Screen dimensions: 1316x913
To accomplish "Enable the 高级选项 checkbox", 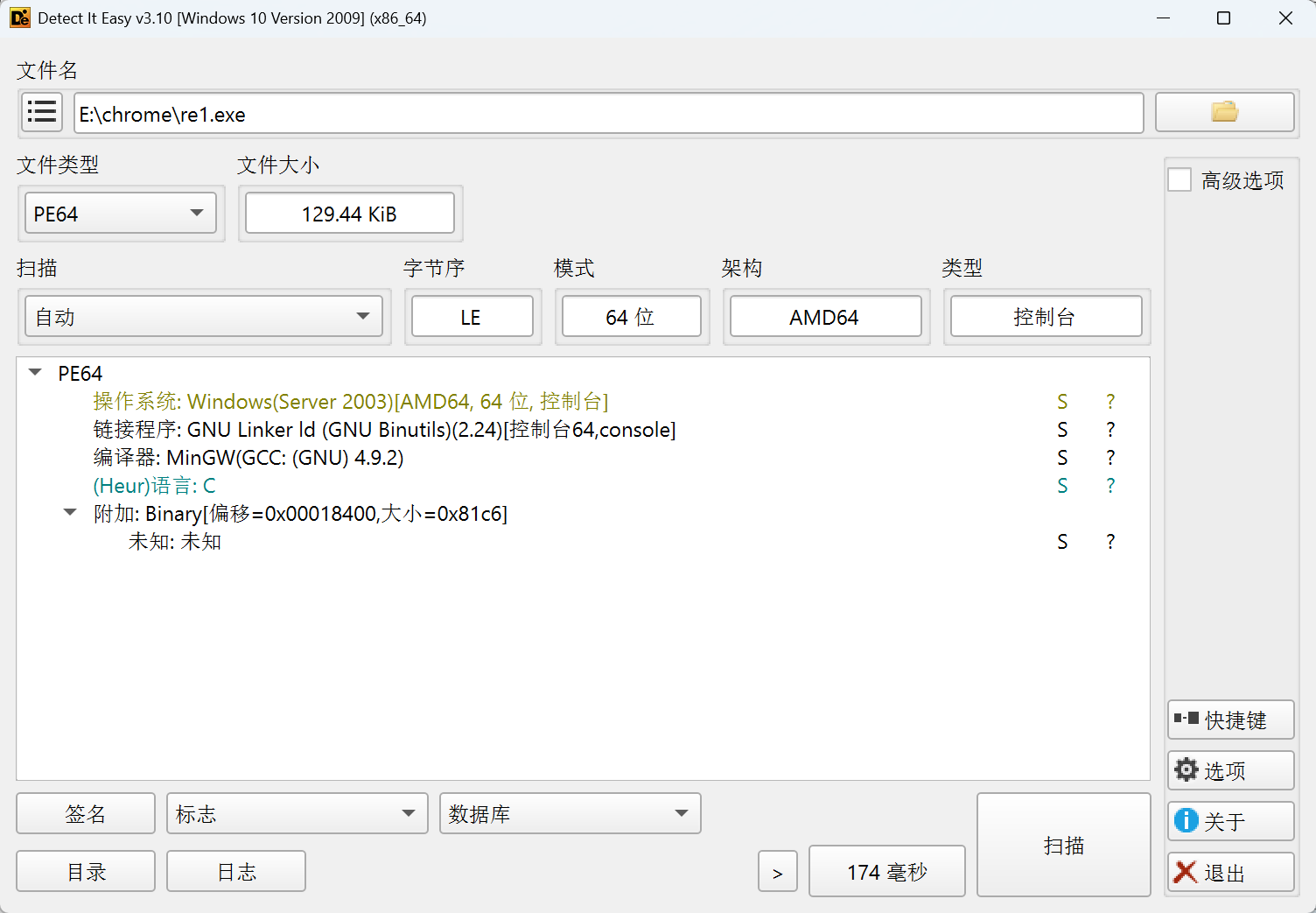I will 1179,180.
